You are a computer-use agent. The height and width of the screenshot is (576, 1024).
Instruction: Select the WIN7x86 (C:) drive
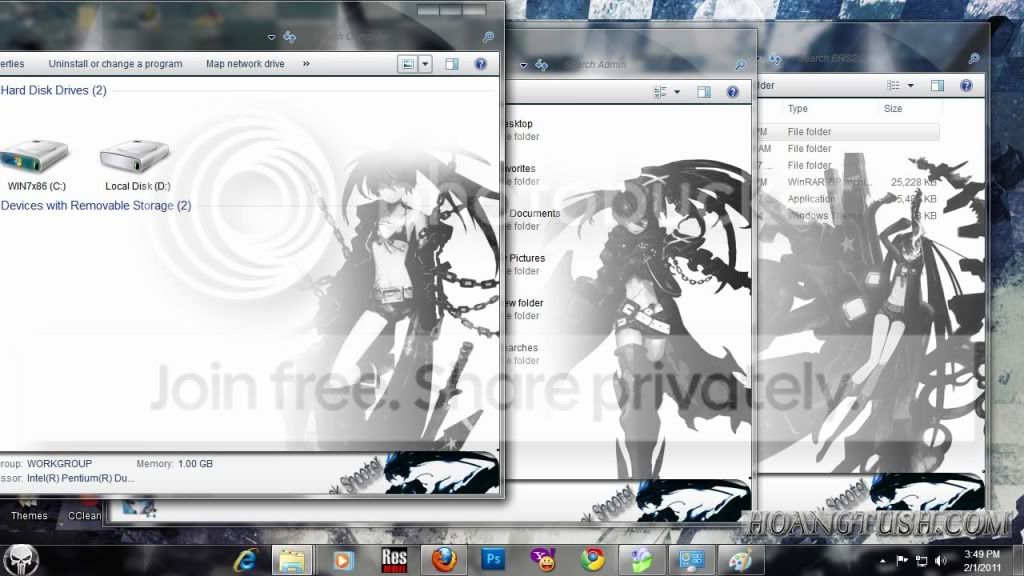36,165
